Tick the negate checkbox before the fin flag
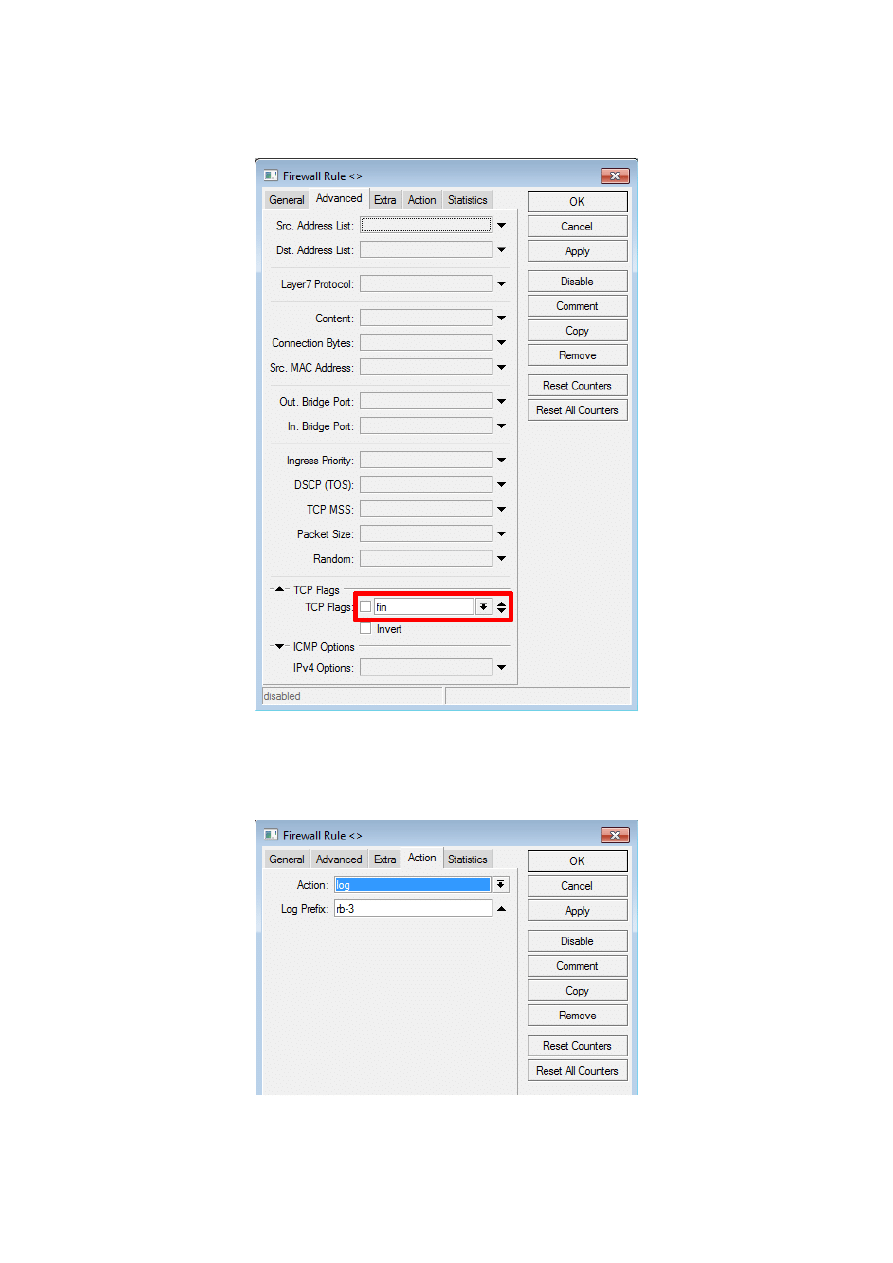This screenshot has width=893, height=1263. (366, 607)
